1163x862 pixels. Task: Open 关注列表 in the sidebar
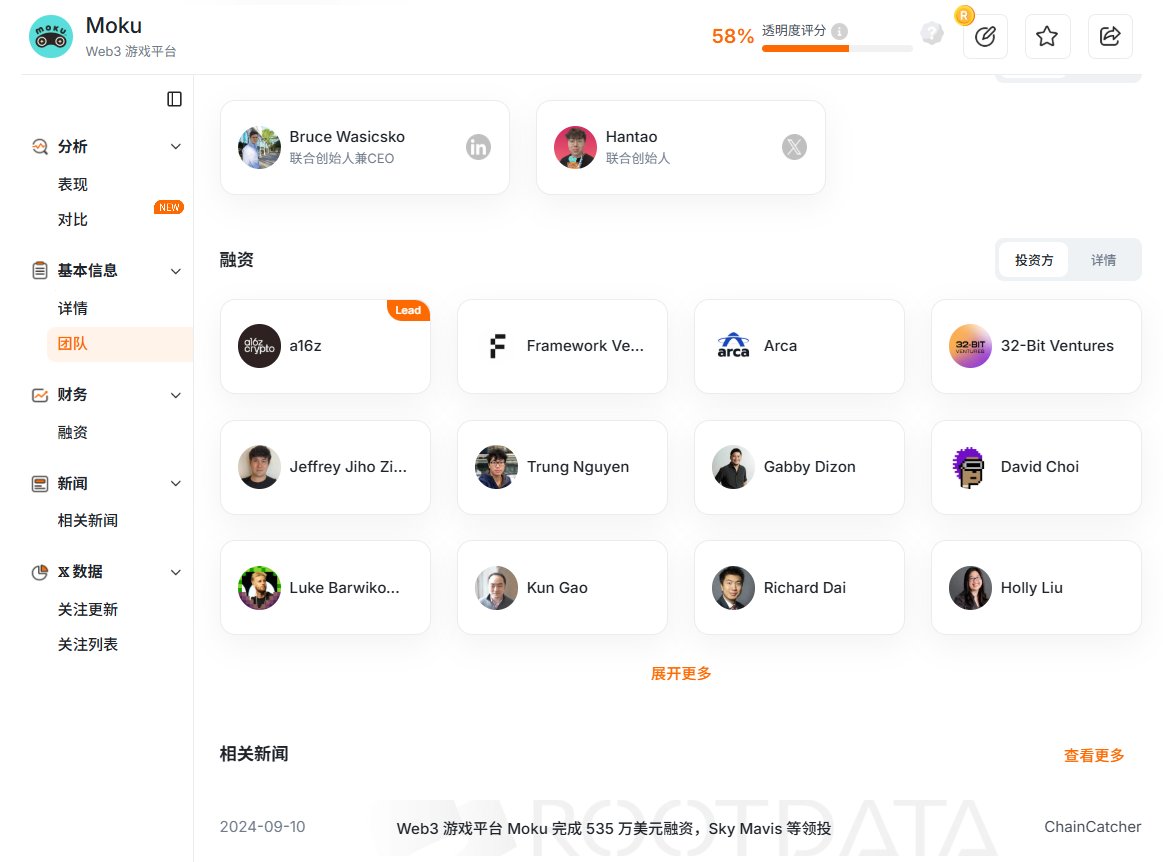(x=88, y=644)
